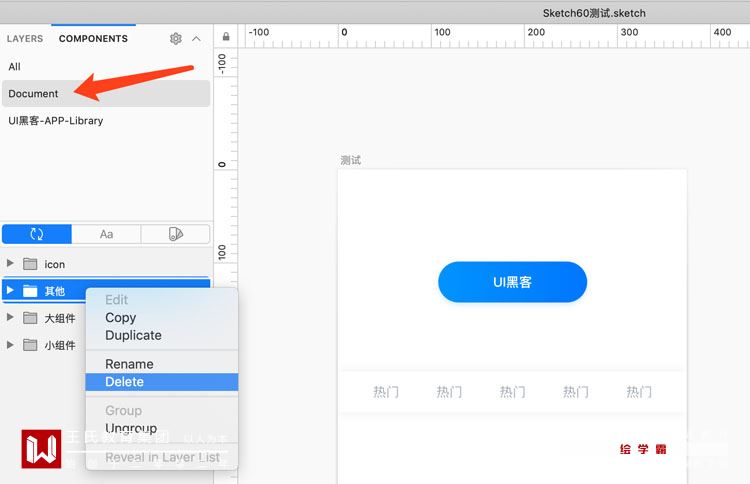
Task: Select the icon folder icon
Action: (x=30, y=264)
